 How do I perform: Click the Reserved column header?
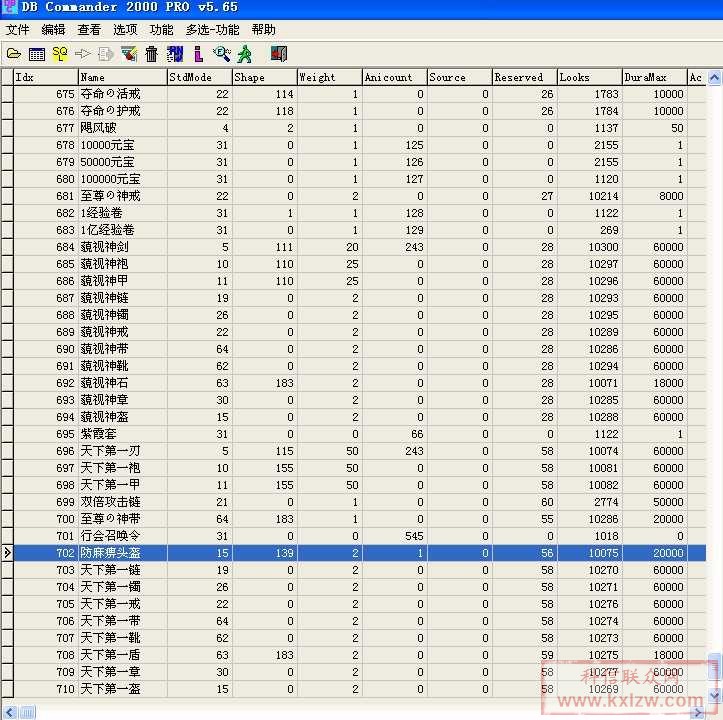(x=525, y=77)
